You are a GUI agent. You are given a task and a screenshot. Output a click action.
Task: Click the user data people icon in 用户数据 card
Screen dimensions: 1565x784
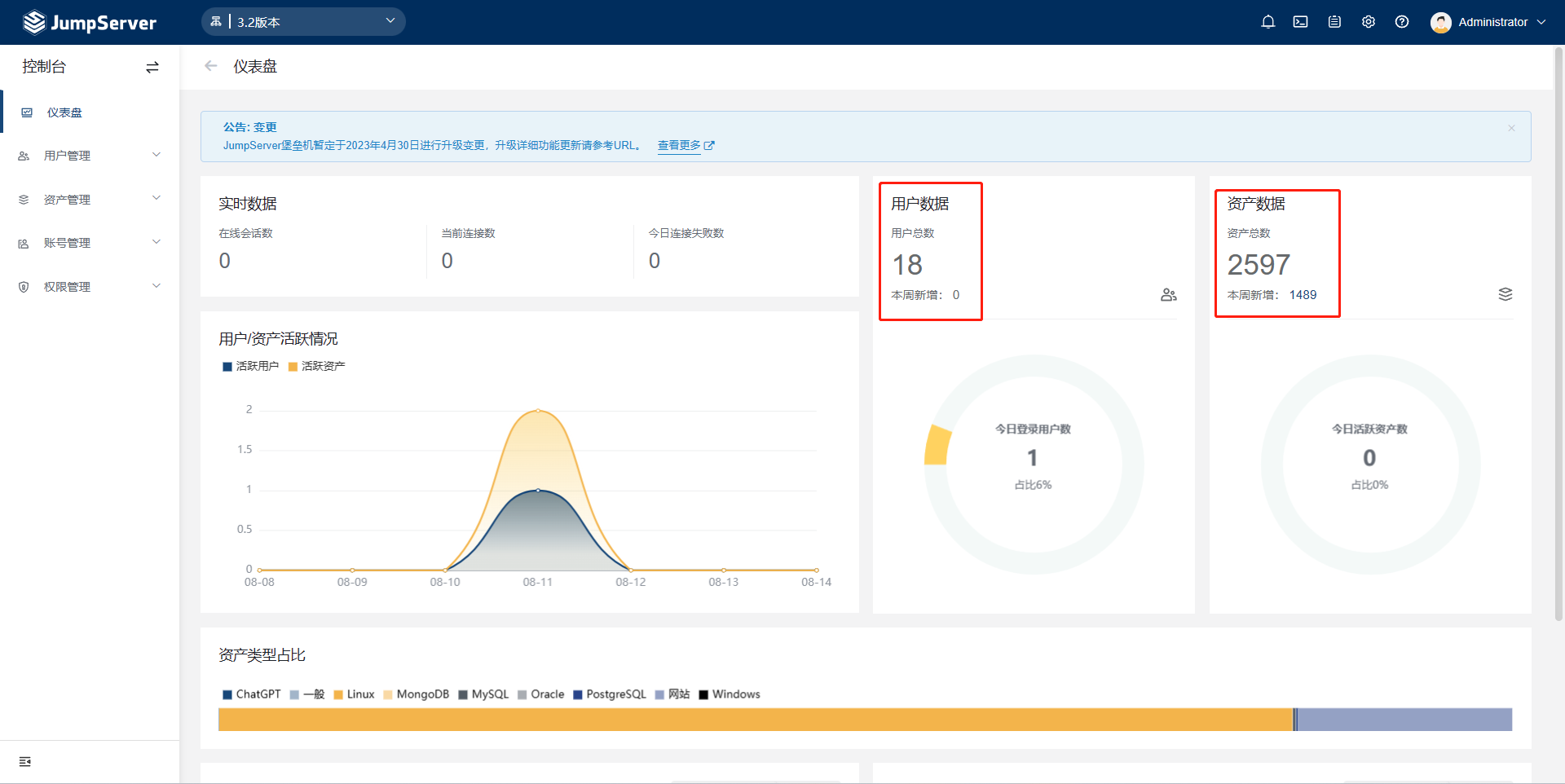(x=1168, y=294)
